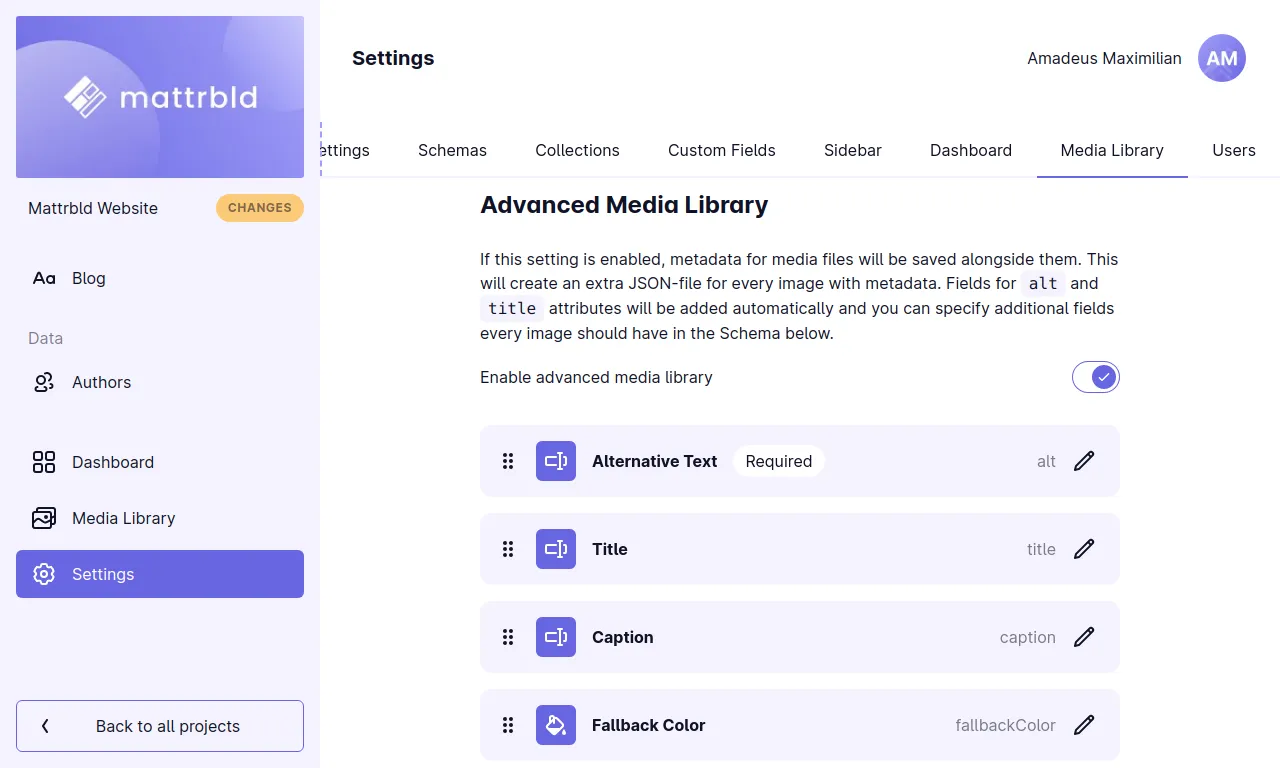The height and width of the screenshot is (768, 1280).
Task: Select the Authors icon under Data
Action: pyautogui.click(x=43, y=382)
